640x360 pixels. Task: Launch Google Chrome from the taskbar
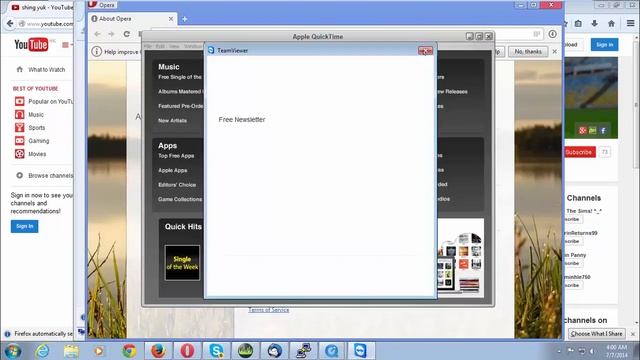[129, 351]
